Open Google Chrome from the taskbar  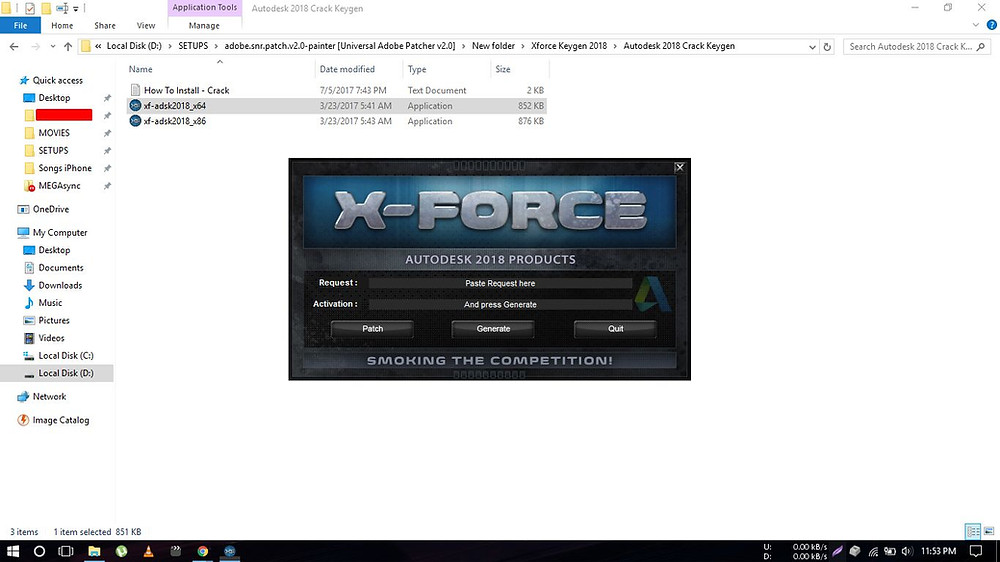pyautogui.click(x=203, y=551)
